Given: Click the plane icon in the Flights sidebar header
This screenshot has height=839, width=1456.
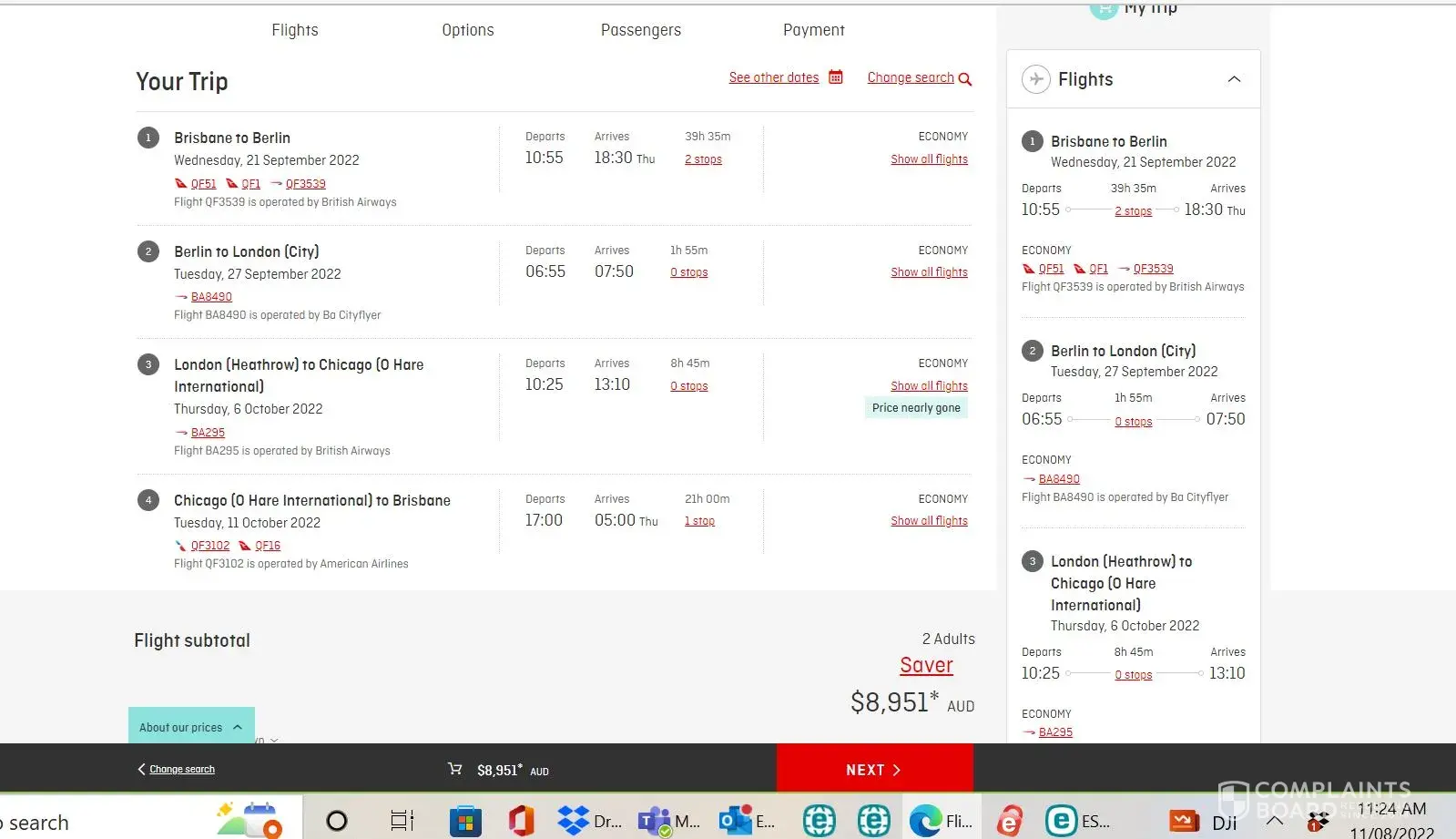Looking at the screenshot, I should click(1035, 79).
